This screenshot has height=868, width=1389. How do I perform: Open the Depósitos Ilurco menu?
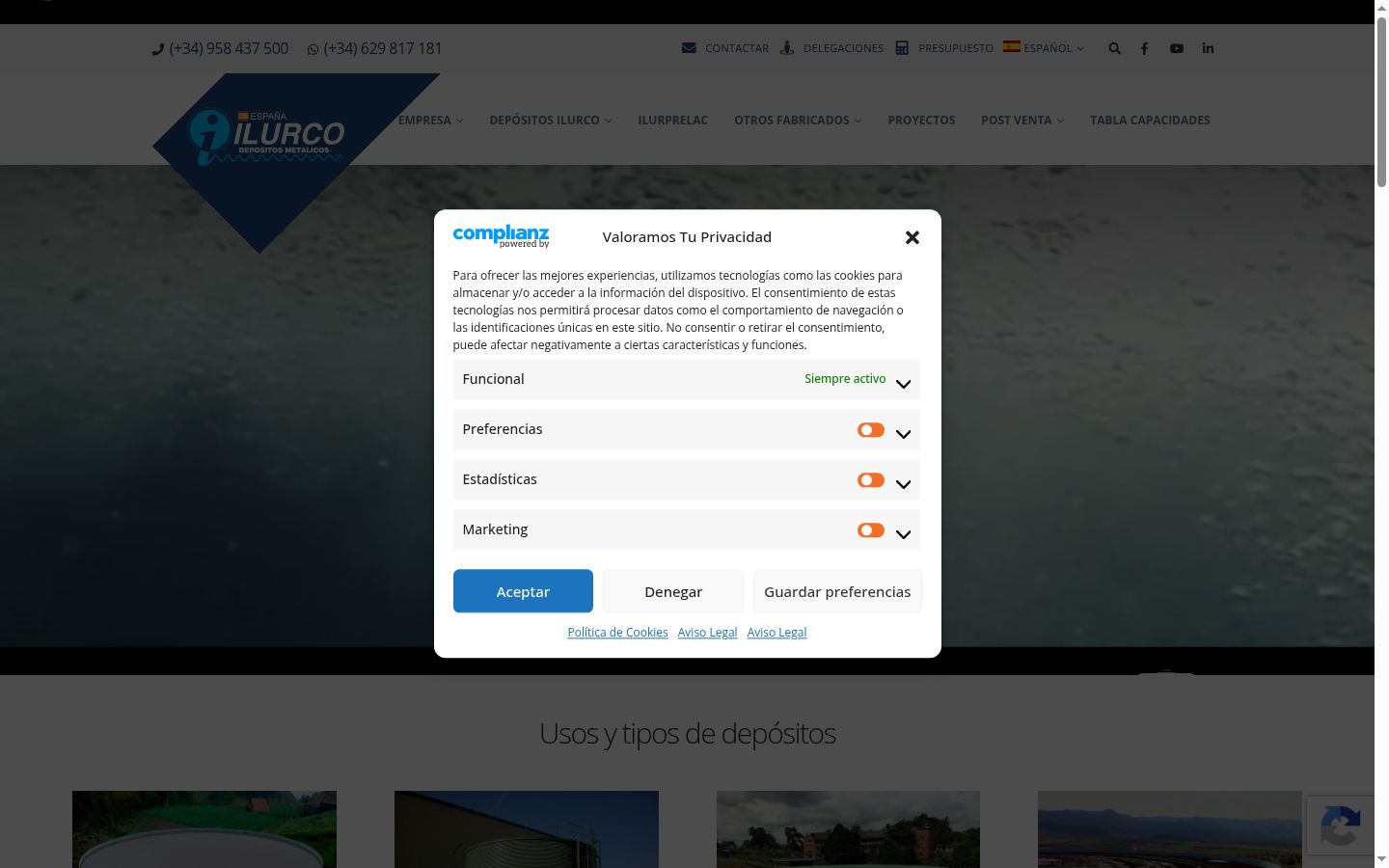[550, 121]
